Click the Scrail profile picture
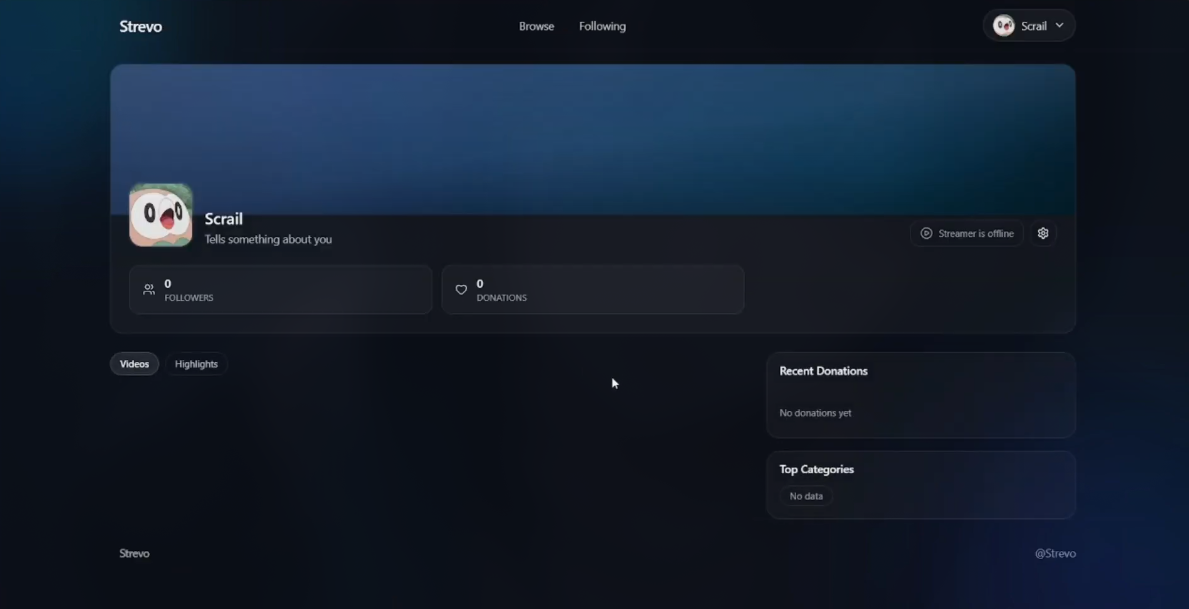The image size is (1189, 609). [161, 215]
